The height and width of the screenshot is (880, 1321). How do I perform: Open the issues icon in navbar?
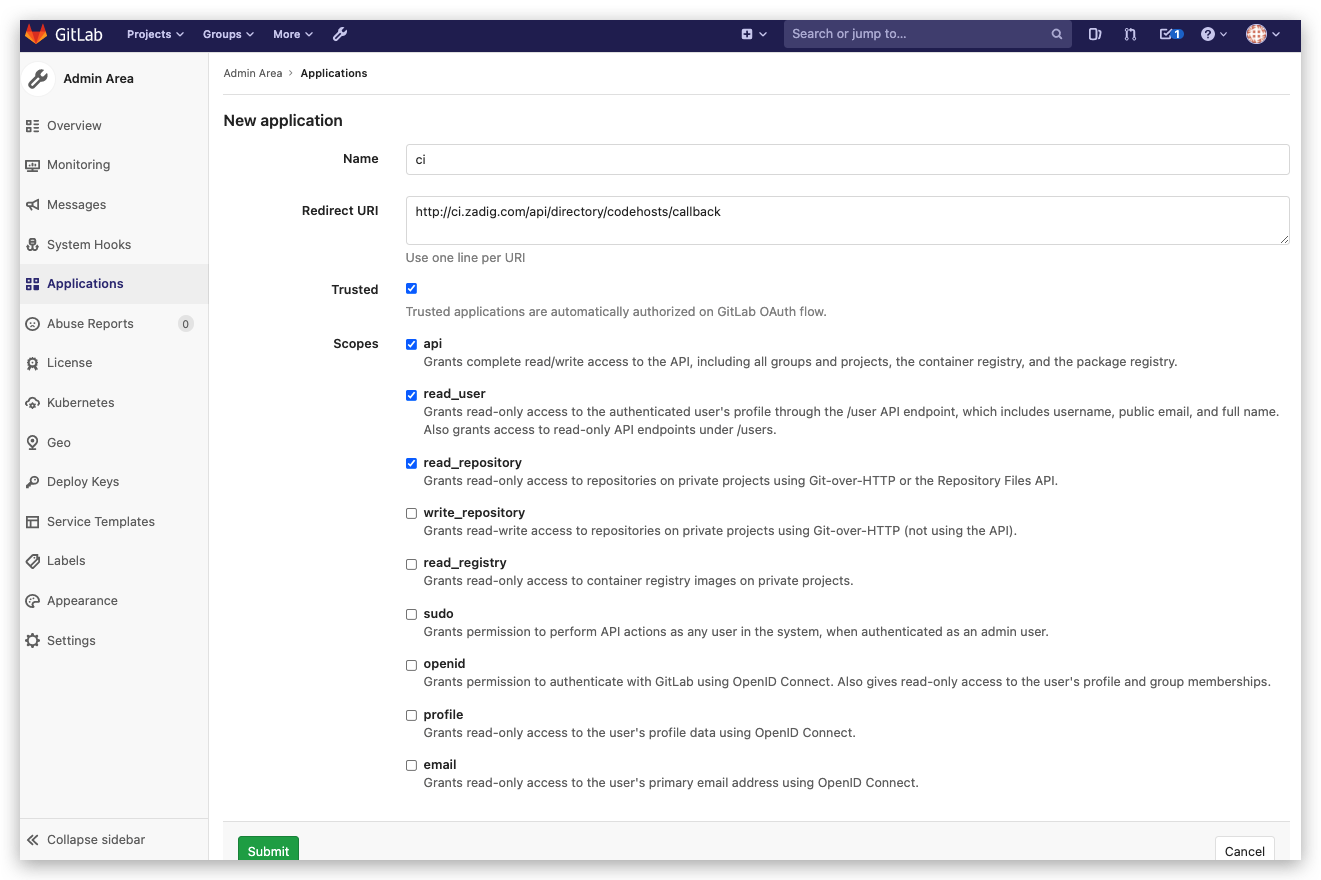(1095, 34)
